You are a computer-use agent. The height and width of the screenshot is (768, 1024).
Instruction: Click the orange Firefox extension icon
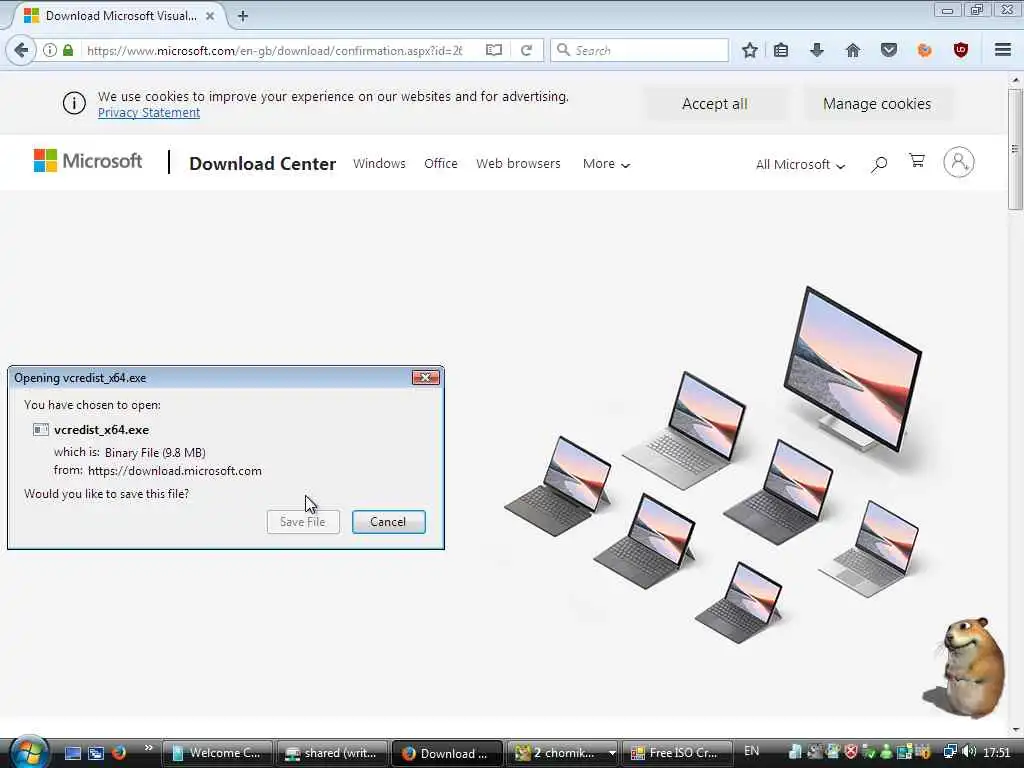point(925,50)
